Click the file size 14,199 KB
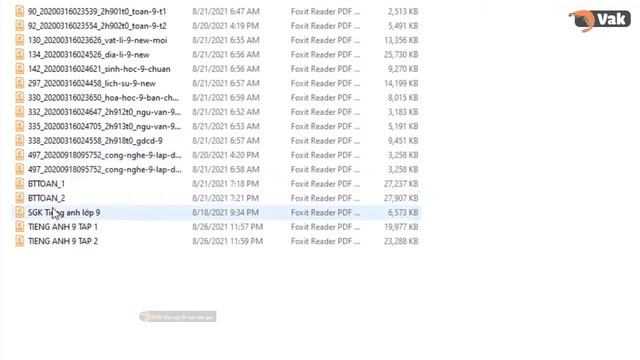Screen dimensions: 640x360 click(401, 83)
